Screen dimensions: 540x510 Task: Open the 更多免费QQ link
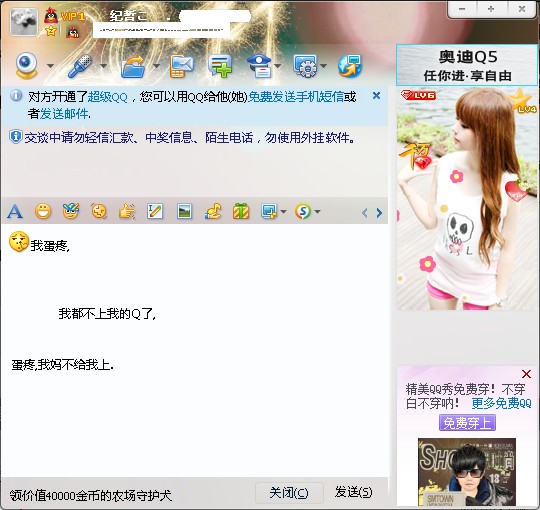tap(501, 403)
